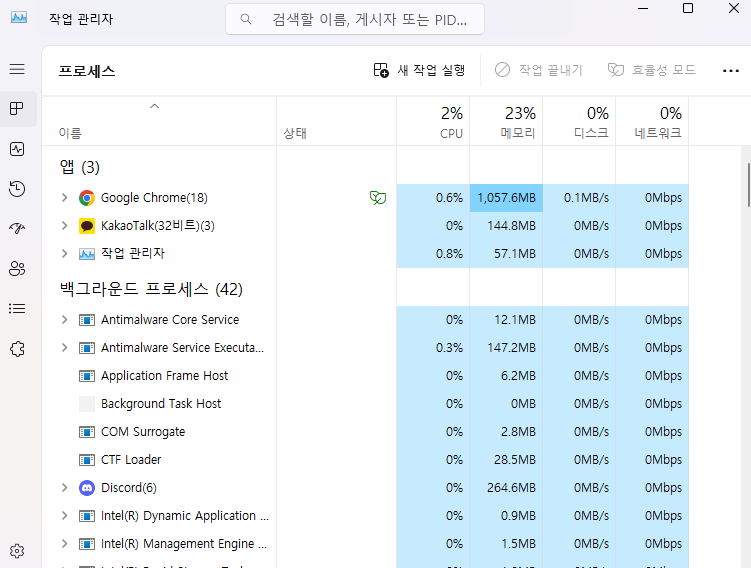Click the vertical scrollbar thumb
751x568 pixels.
[x=748, y=185]
